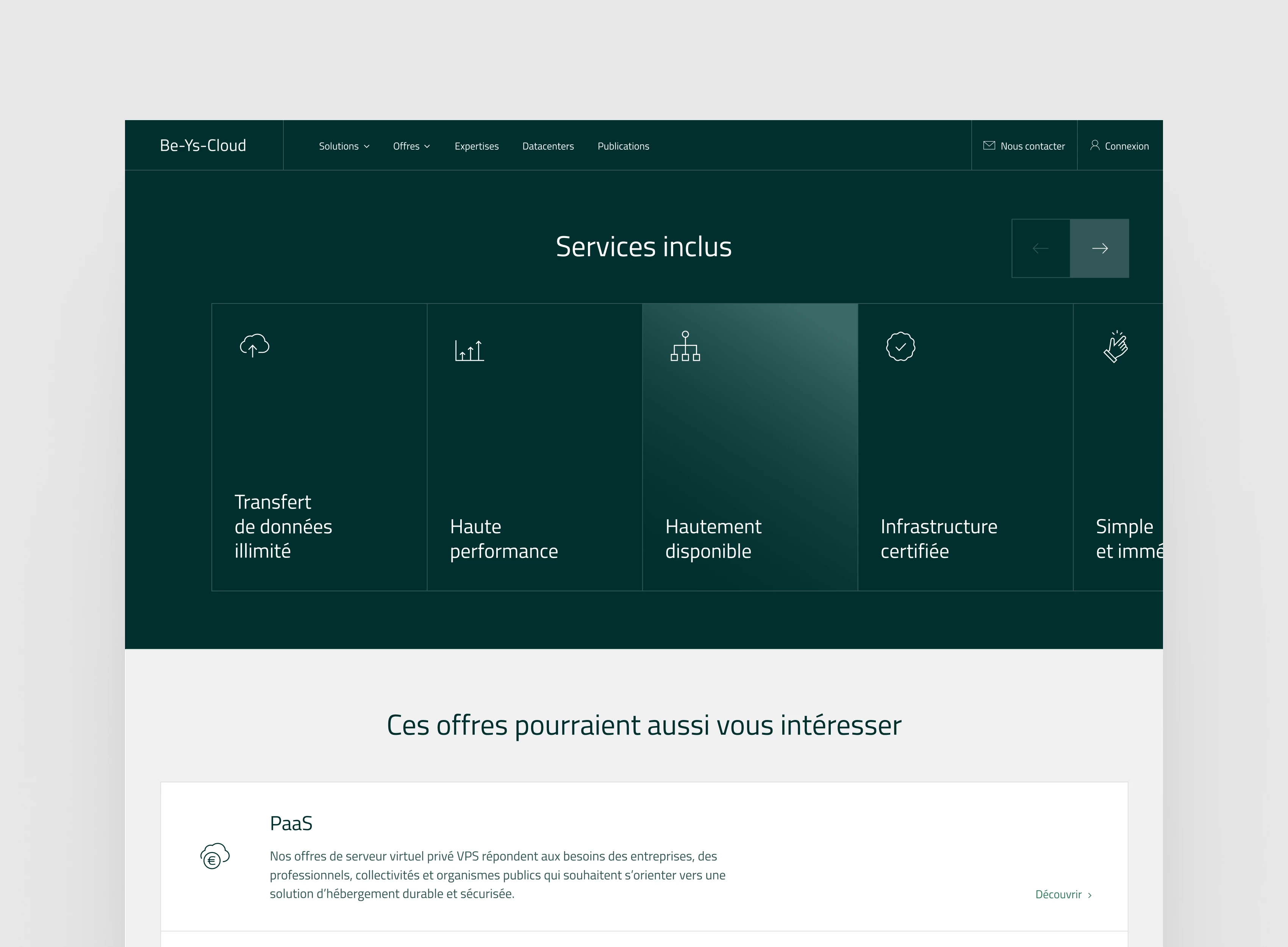Advance the carousel with the right arrow

(x=1099, y=248)
